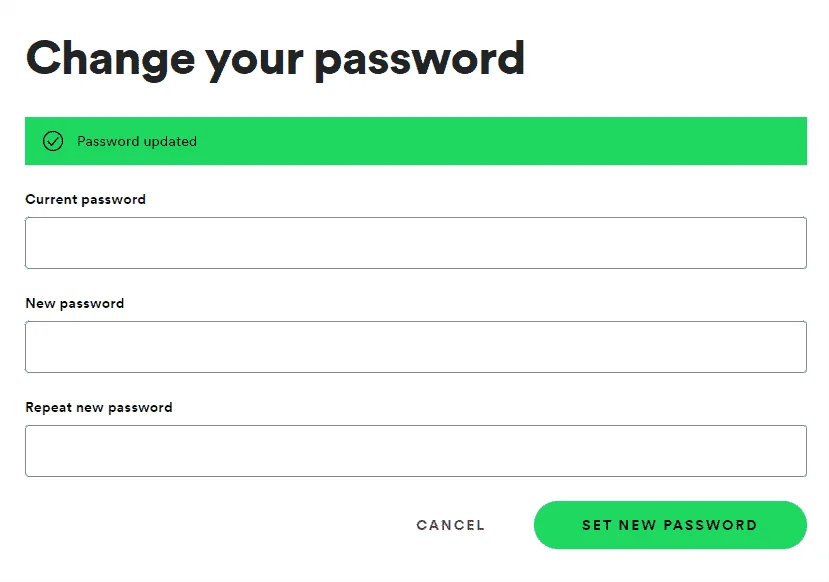Click the word 'PASSWORD' on the green button
The image size is (829, 582).
tap(710, 525)
